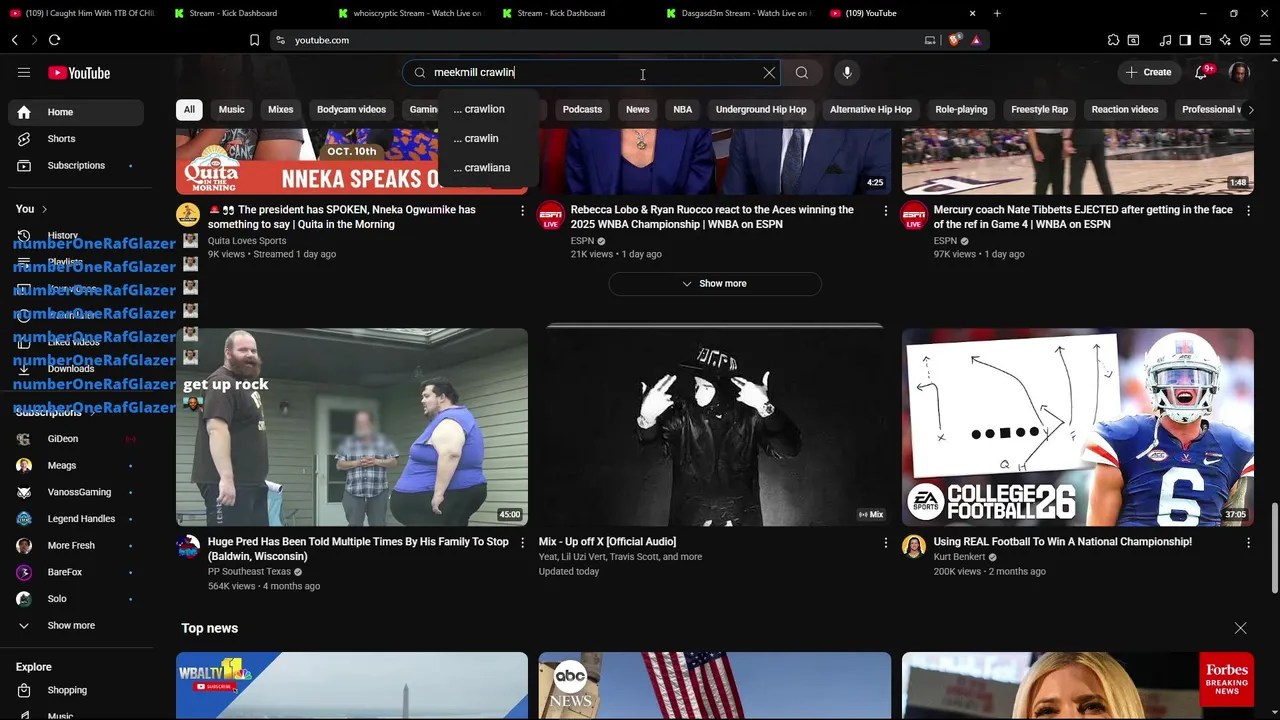Select the 'Reaction videos' chip
The image size is (1280, 720).
[x=1125, y=110]
